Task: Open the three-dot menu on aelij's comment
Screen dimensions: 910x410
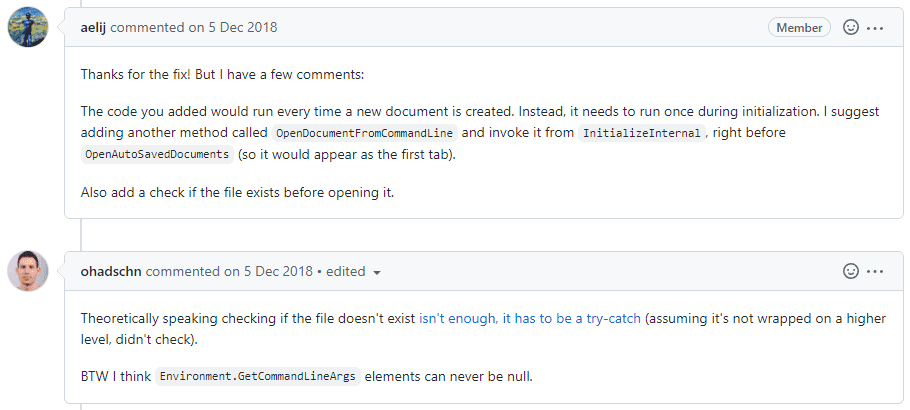Action: (875, 27)
